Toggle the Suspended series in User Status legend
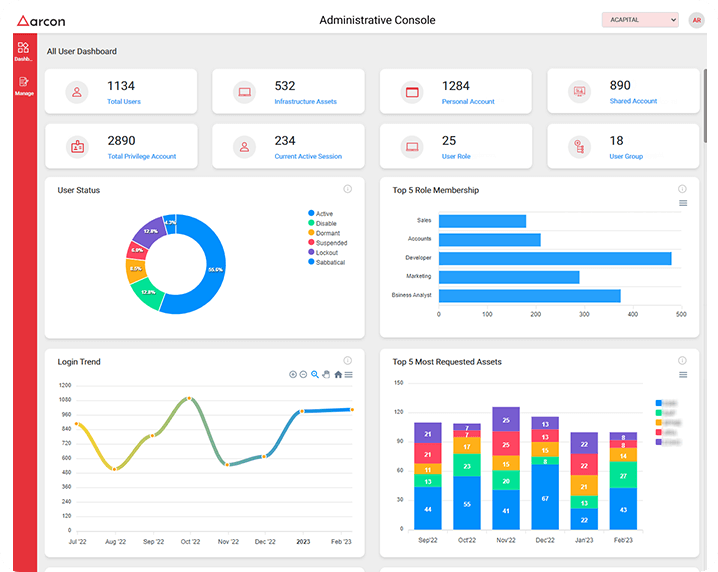The image size is (718, 572). click(x=330, y=243)
